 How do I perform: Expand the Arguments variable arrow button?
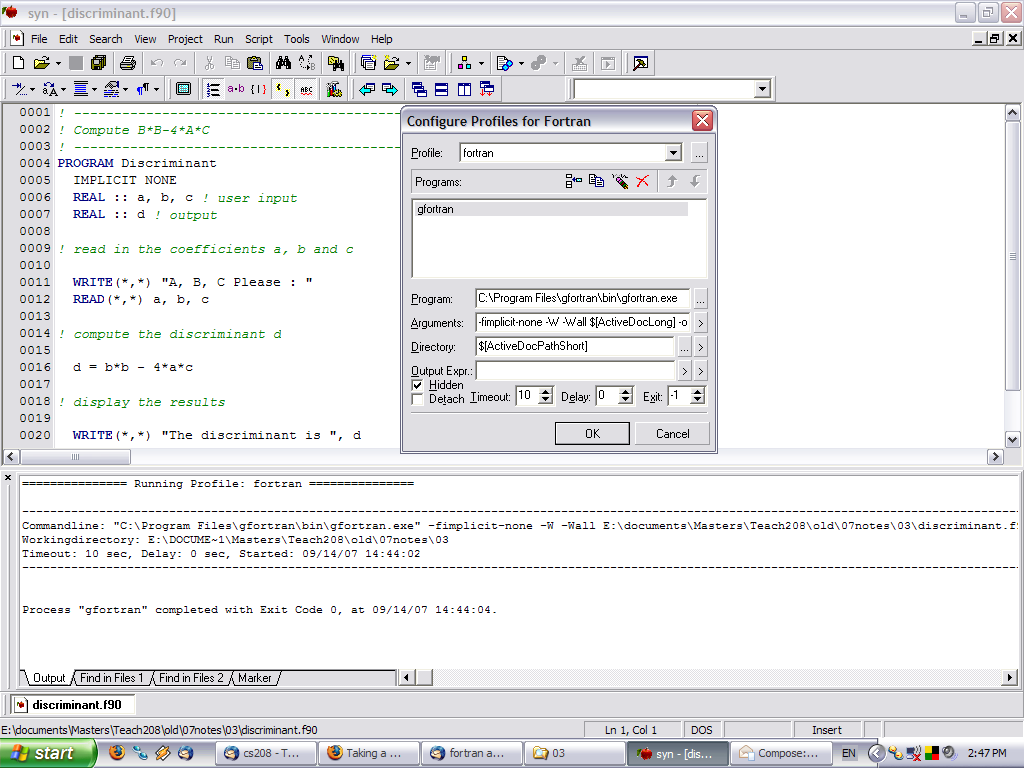[x=700, y=323]
